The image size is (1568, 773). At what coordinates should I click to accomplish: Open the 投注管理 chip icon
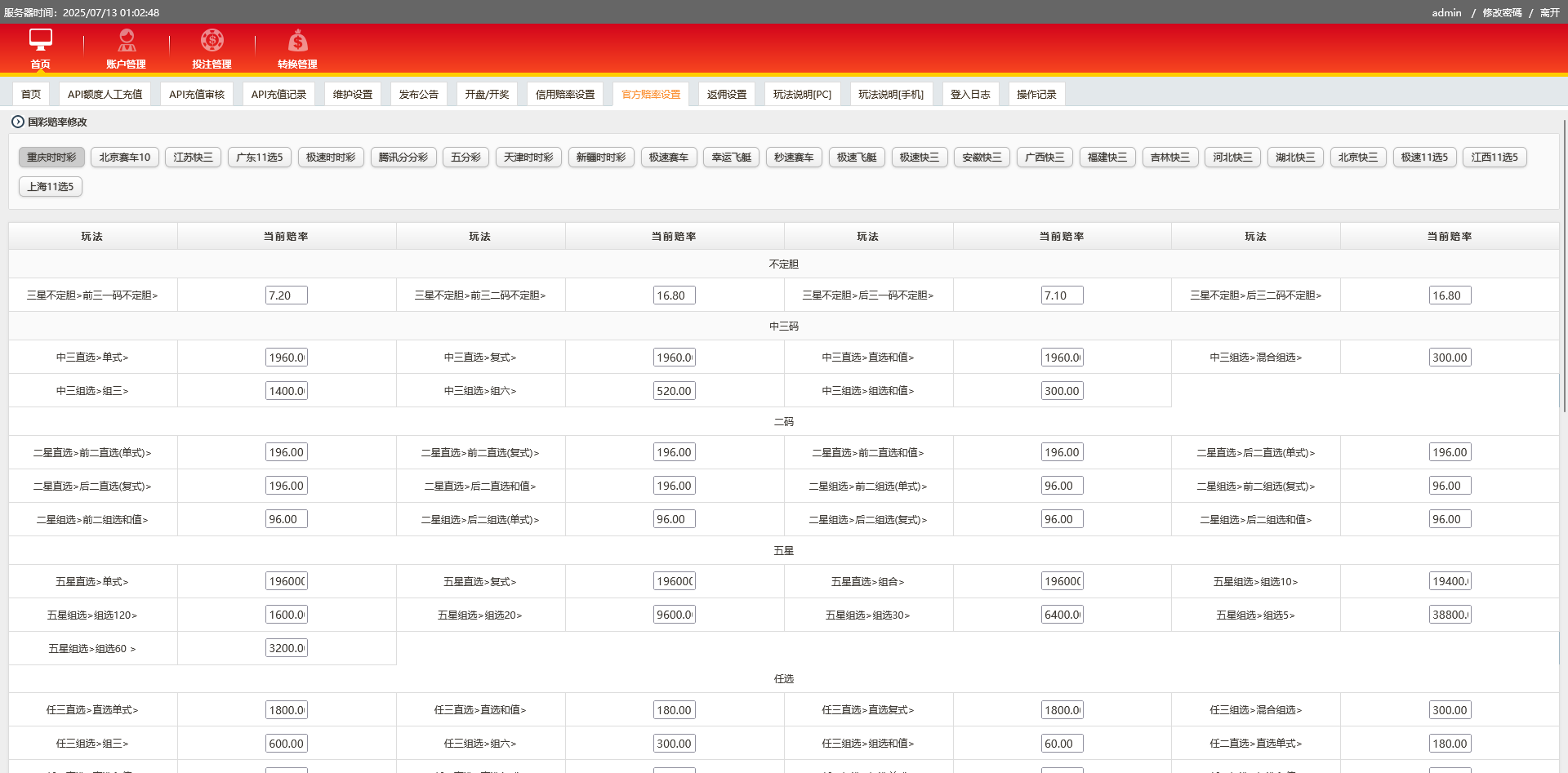tap(212, 40)
